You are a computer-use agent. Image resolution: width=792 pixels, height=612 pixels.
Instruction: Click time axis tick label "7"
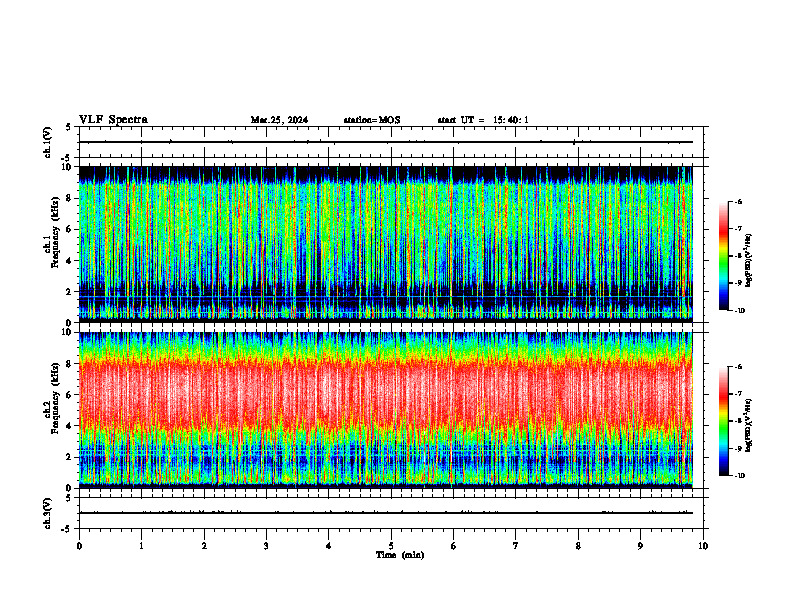516,546
